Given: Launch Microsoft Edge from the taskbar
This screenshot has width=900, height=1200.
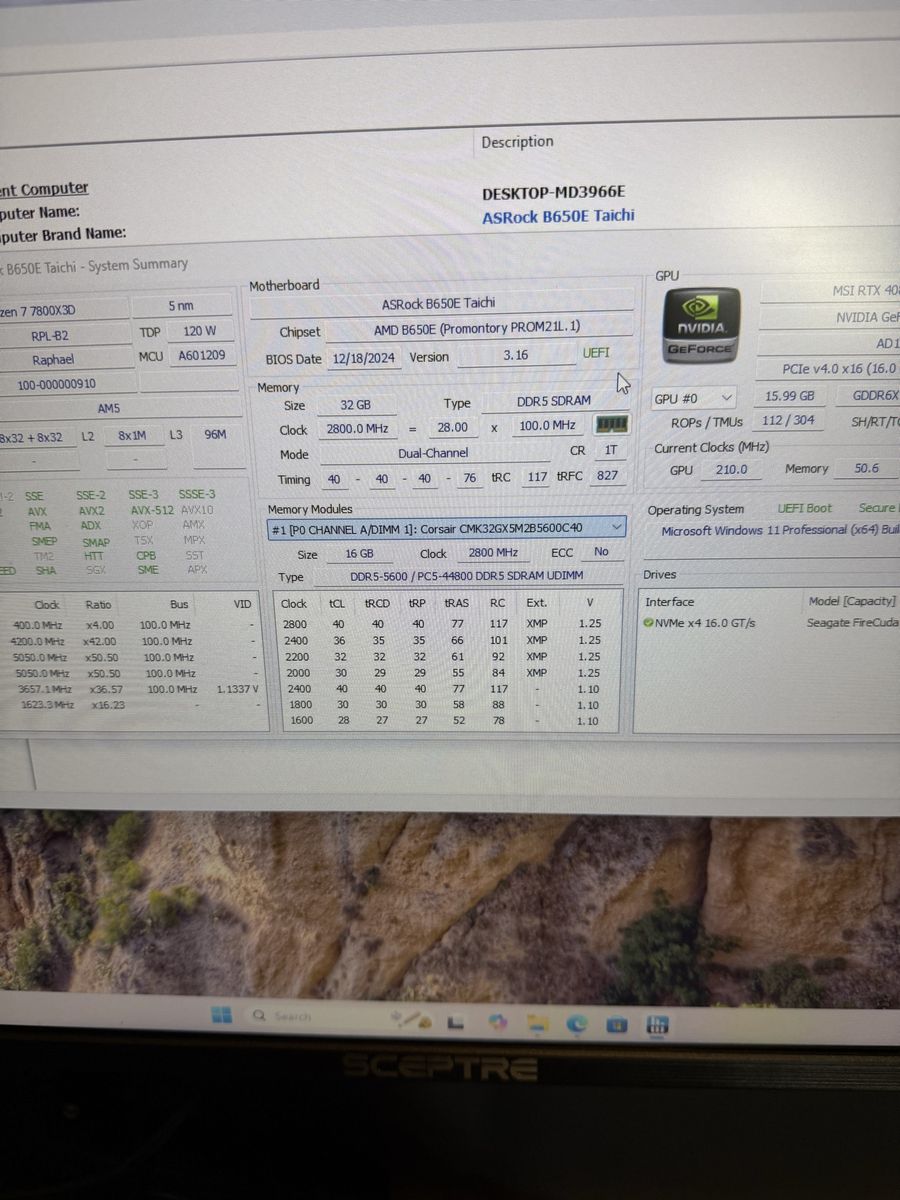Looking at the screenshot, I should (577, 1023).
